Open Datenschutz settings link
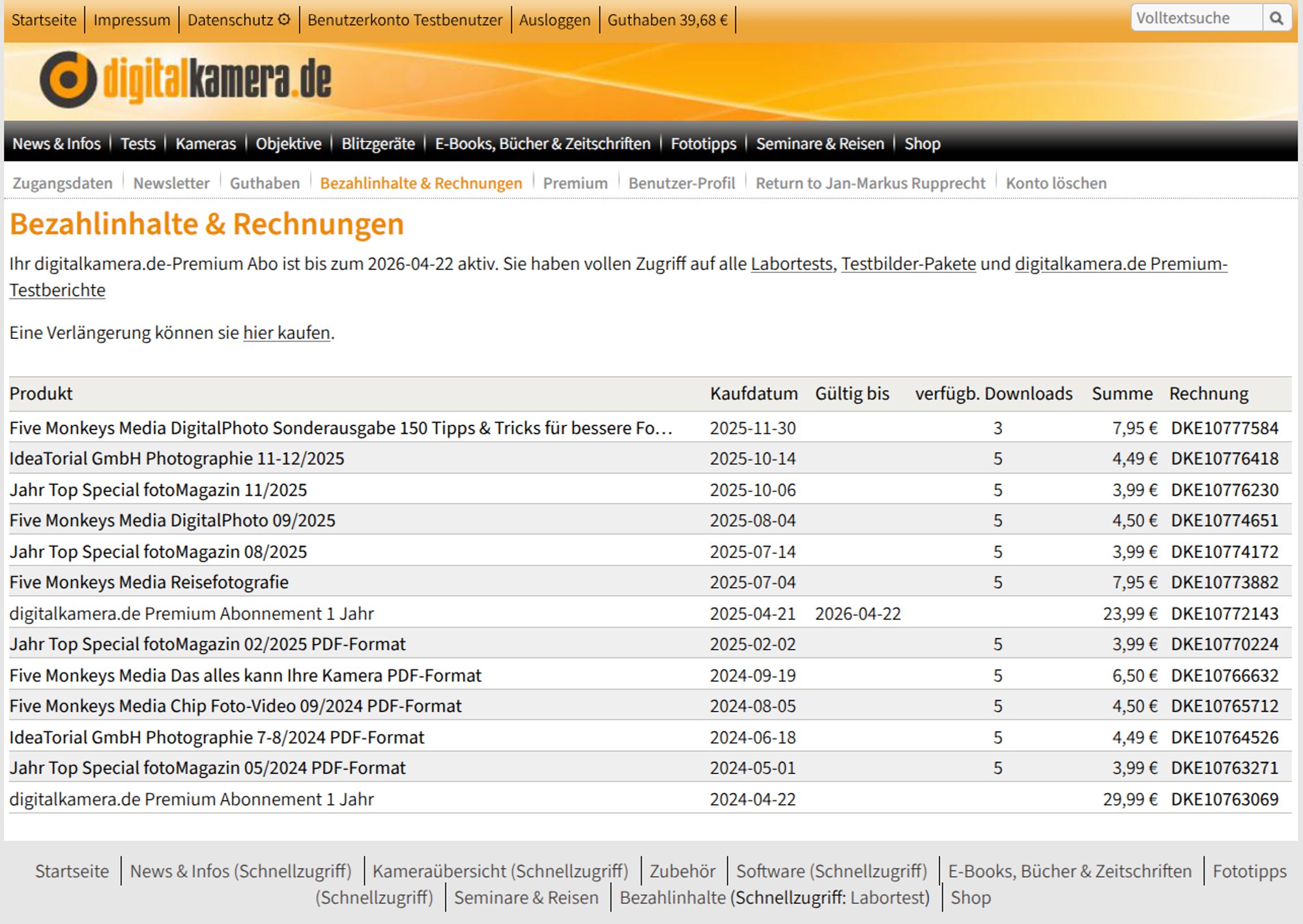1303x924 pixels. click(231, 20)
